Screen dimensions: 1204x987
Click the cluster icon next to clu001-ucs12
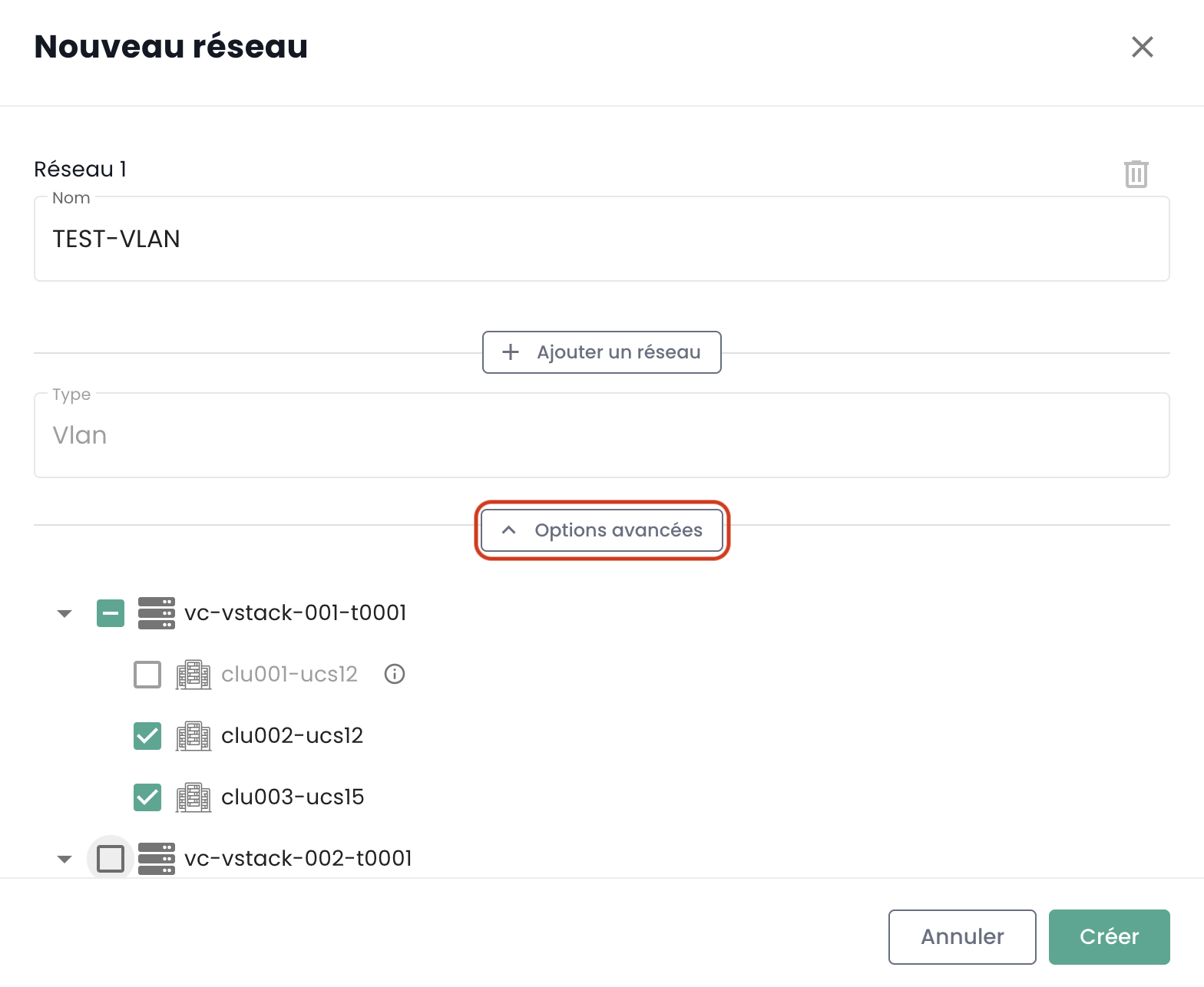pos(193,675)
